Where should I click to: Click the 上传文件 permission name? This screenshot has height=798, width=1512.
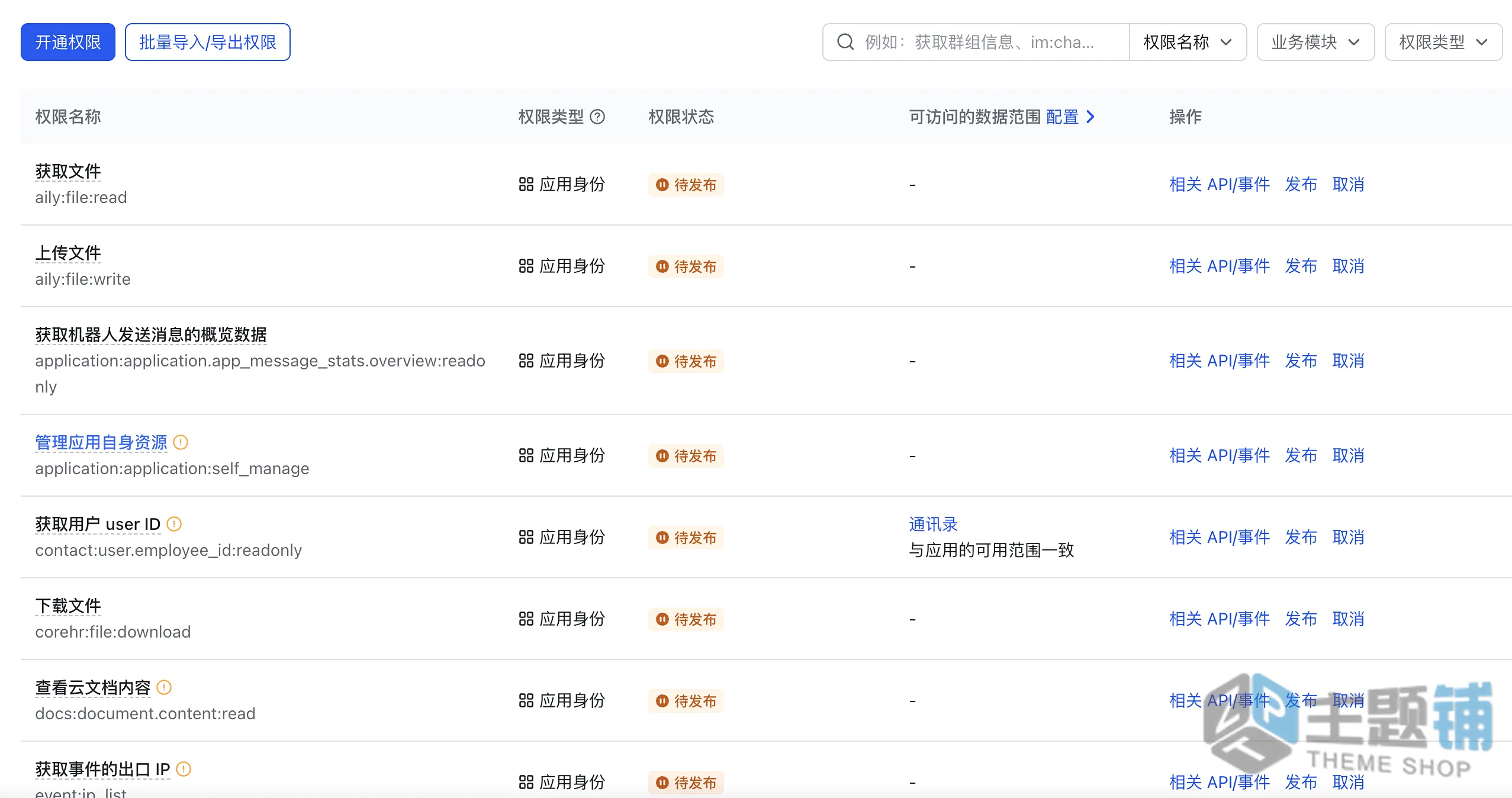pyautogui.click(x=68, y=253)
